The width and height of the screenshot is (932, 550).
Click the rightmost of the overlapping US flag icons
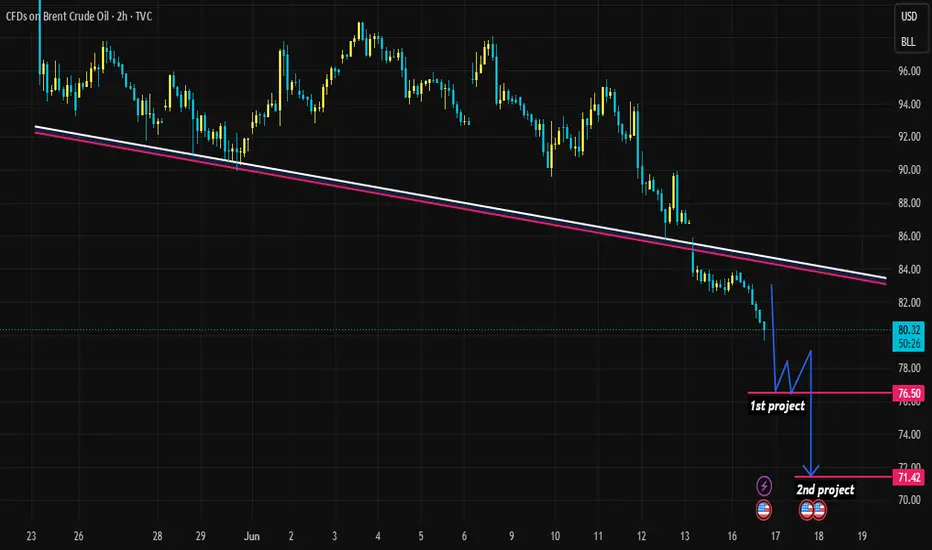pos(820,510)
